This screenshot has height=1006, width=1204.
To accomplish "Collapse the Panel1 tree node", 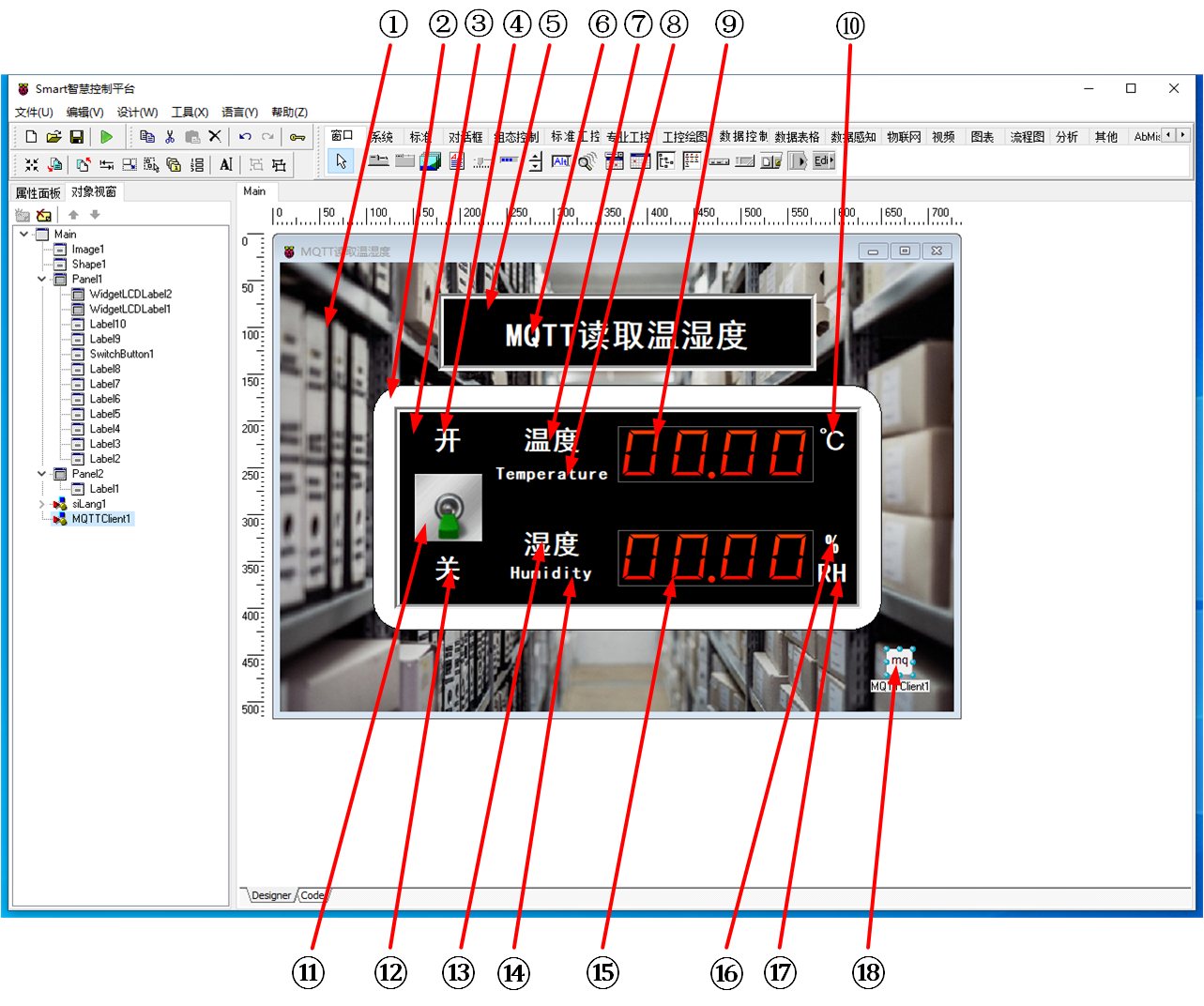I will pos(41,279).
